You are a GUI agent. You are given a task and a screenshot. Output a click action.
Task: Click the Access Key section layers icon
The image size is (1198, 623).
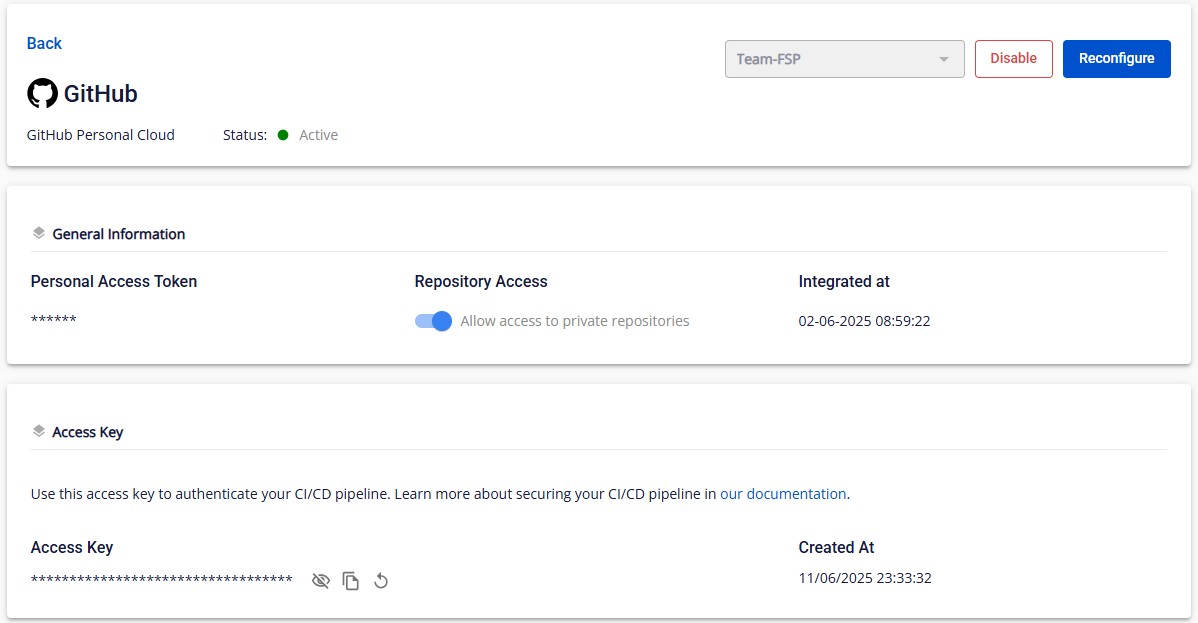pyautogui.click(x=39, y=431)
